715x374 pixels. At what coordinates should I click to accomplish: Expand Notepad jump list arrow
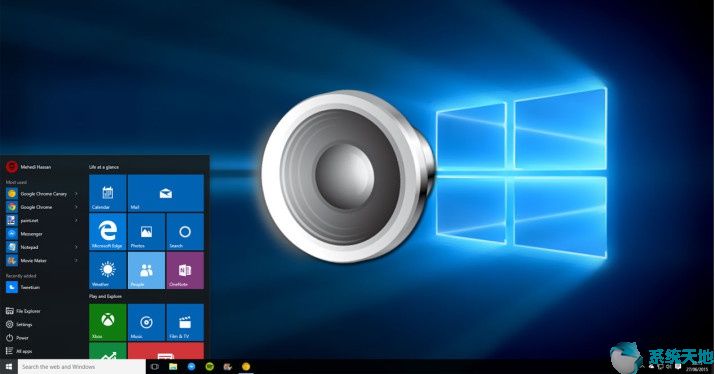(x=76, y=247)
